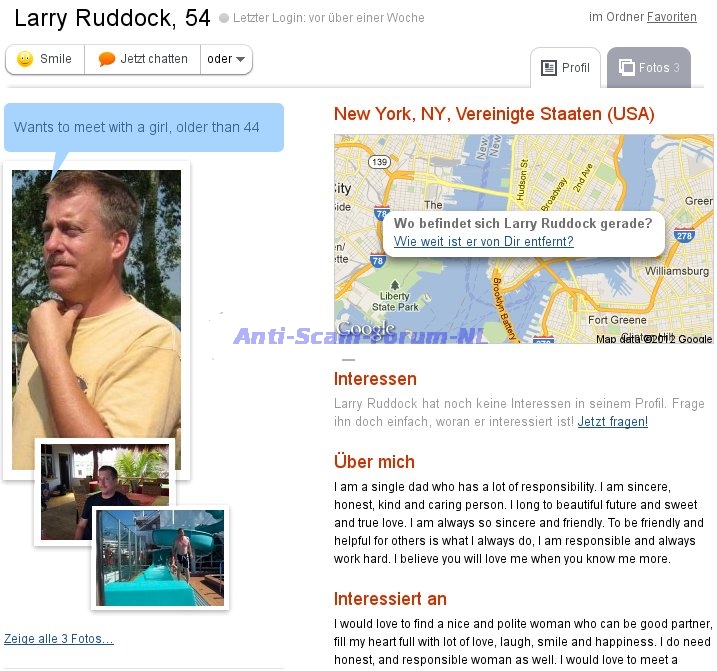The height and width of the screenshot is (671, 717).
Task: Send a Smile to Larry Ruddock
Action: click(45, 59)
